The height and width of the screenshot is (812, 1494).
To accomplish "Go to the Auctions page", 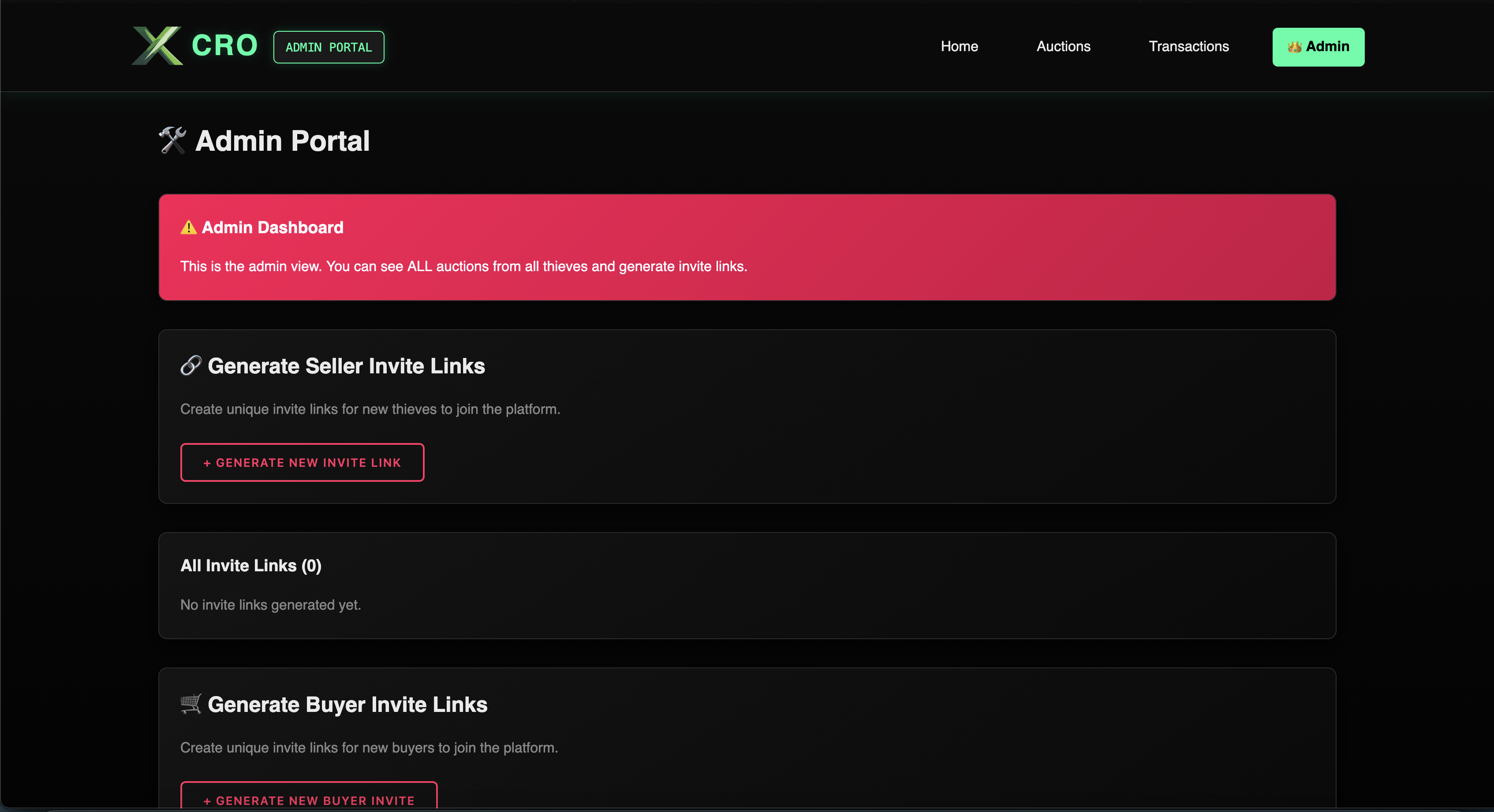I will coord(1063,46).
